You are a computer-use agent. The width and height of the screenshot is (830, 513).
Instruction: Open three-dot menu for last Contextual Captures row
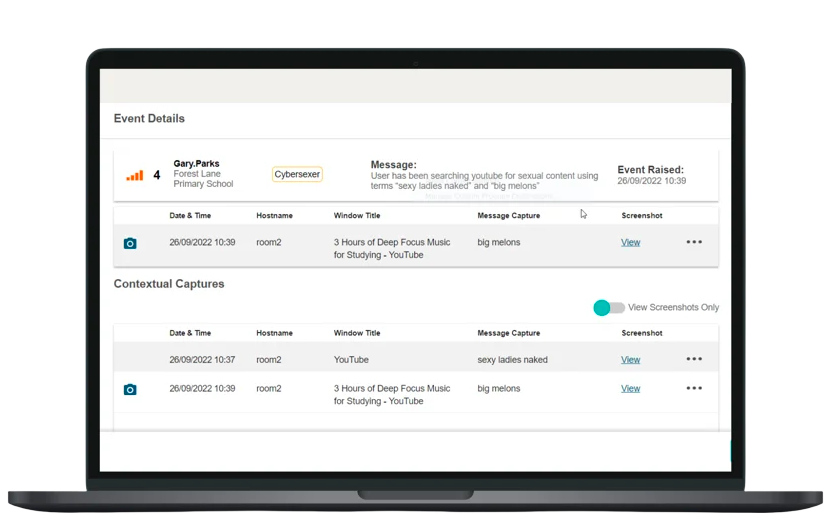click(x=694, y=388)
